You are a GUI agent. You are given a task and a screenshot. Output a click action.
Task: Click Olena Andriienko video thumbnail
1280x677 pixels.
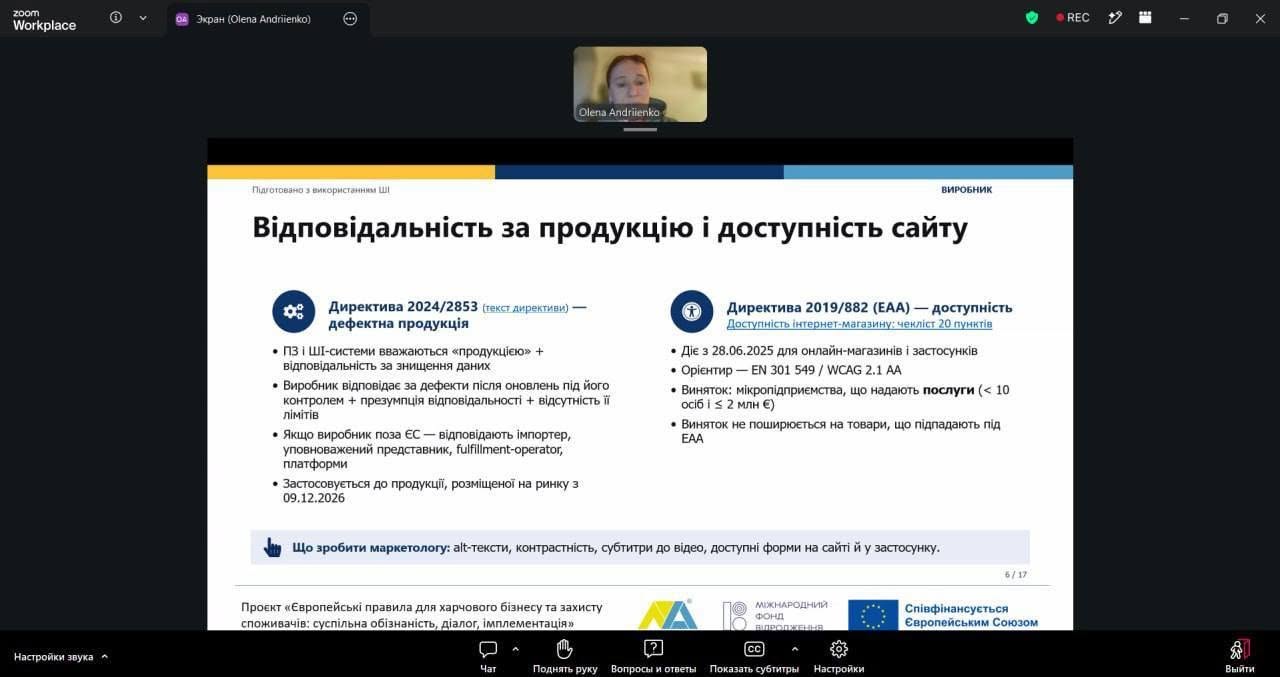pyautogui.click(x=640, y=84)
